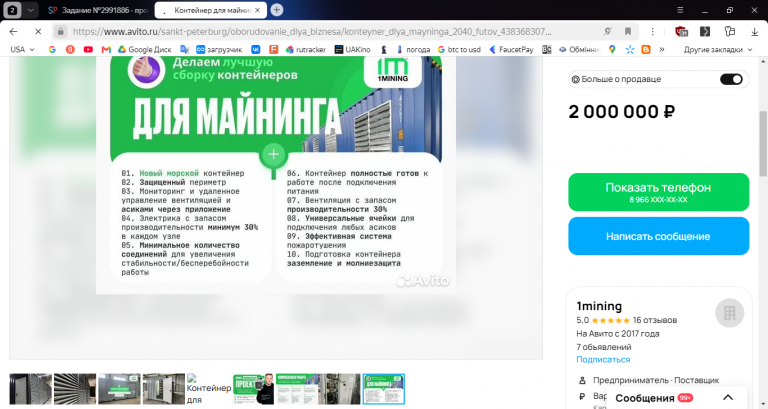Open the Другие закладки folder
768x409 pixels.
718,49
